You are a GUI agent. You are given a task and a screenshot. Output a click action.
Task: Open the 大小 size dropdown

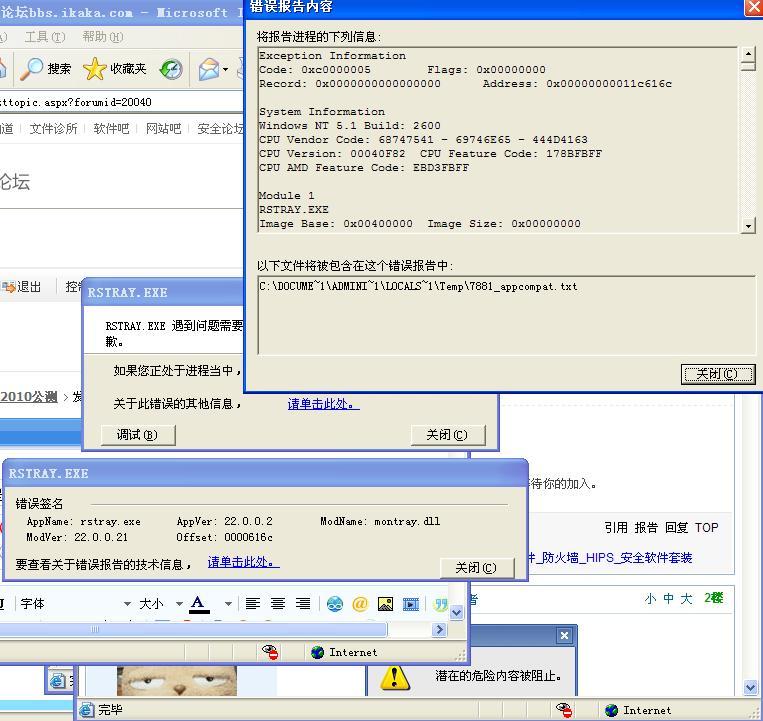(161, 604)
